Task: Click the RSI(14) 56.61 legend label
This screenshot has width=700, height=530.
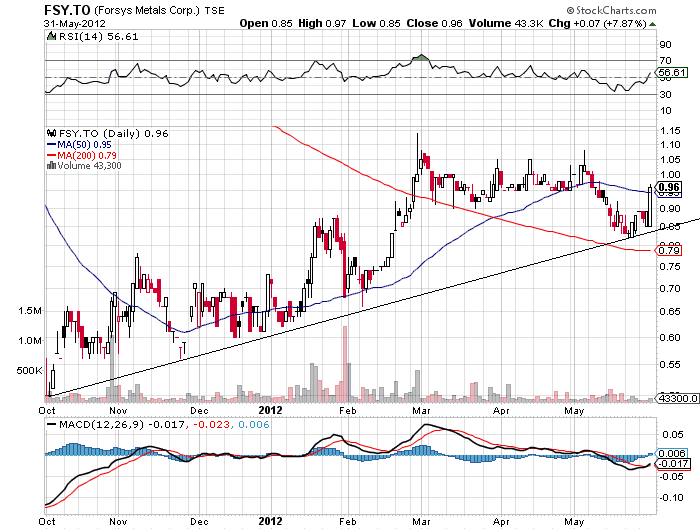Action: click(99, 37)
